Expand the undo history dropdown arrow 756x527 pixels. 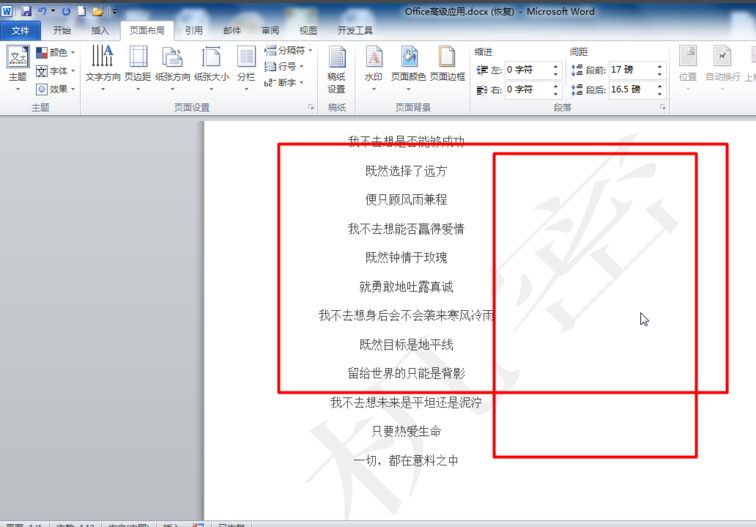pyautogui.click(x=53, y=11)
